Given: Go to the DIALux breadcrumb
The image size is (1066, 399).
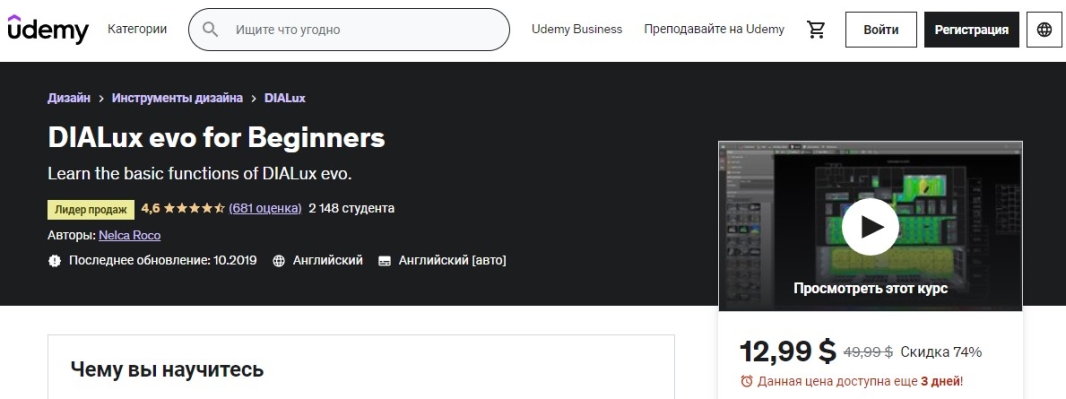Looking at the screenshot, I should click(285, 98).
